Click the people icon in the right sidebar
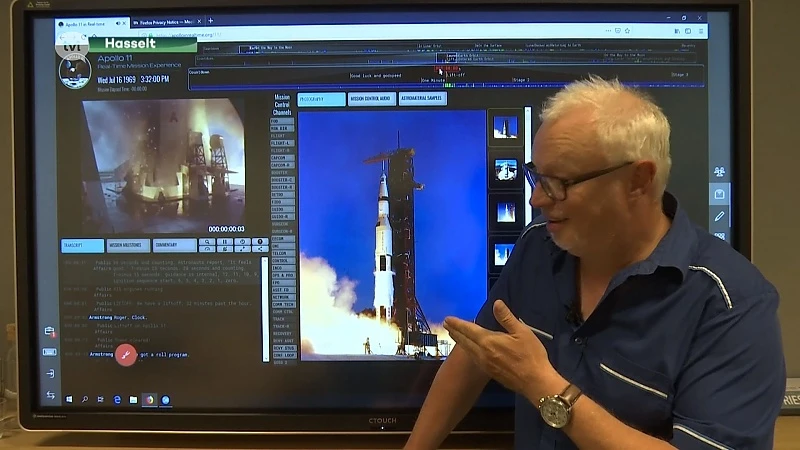 tap(719, 171)
